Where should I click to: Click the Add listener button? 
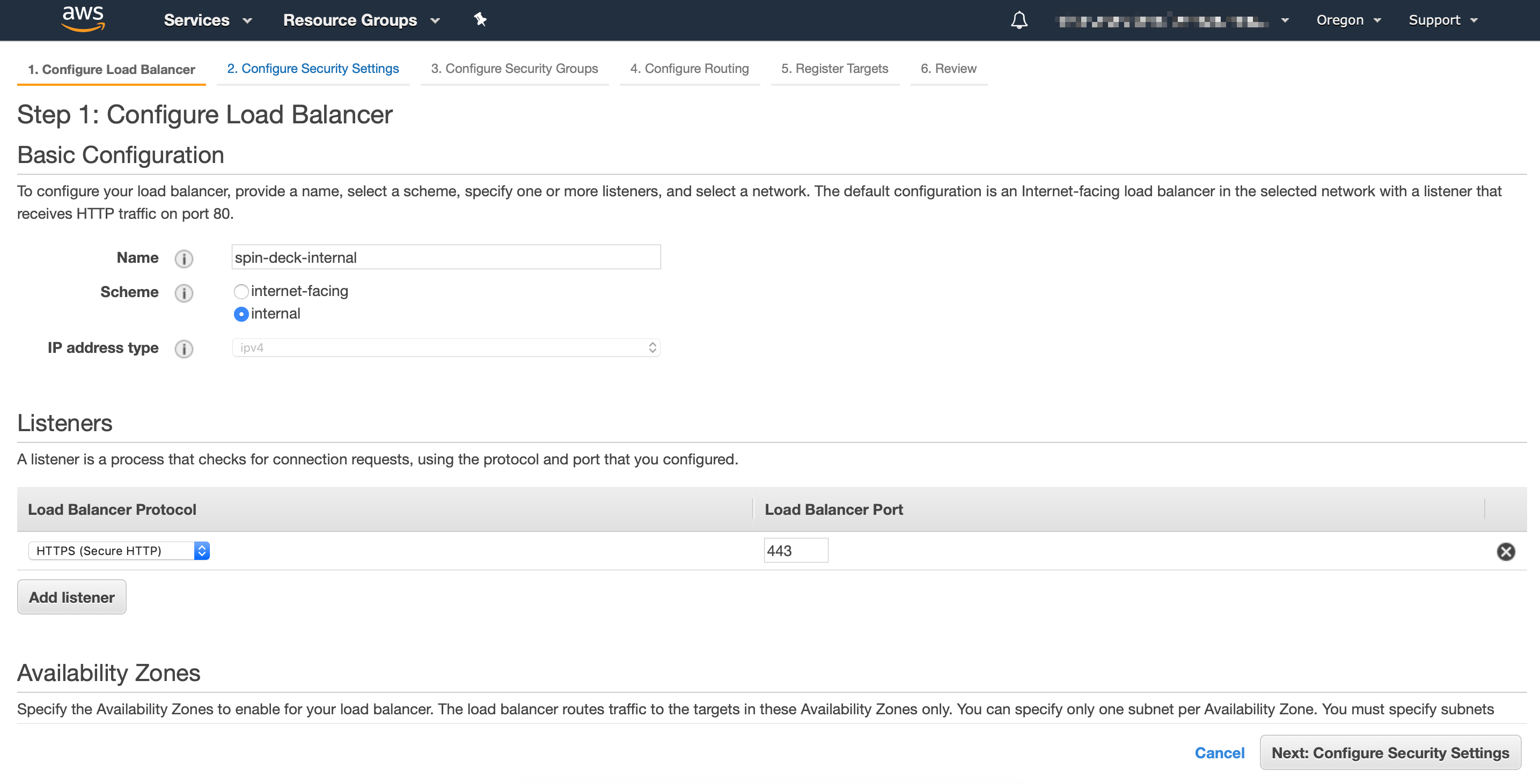72,597
